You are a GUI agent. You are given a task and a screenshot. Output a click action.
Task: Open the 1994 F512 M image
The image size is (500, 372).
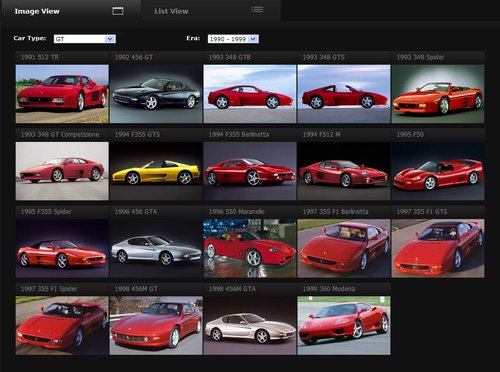click(344, 171)
